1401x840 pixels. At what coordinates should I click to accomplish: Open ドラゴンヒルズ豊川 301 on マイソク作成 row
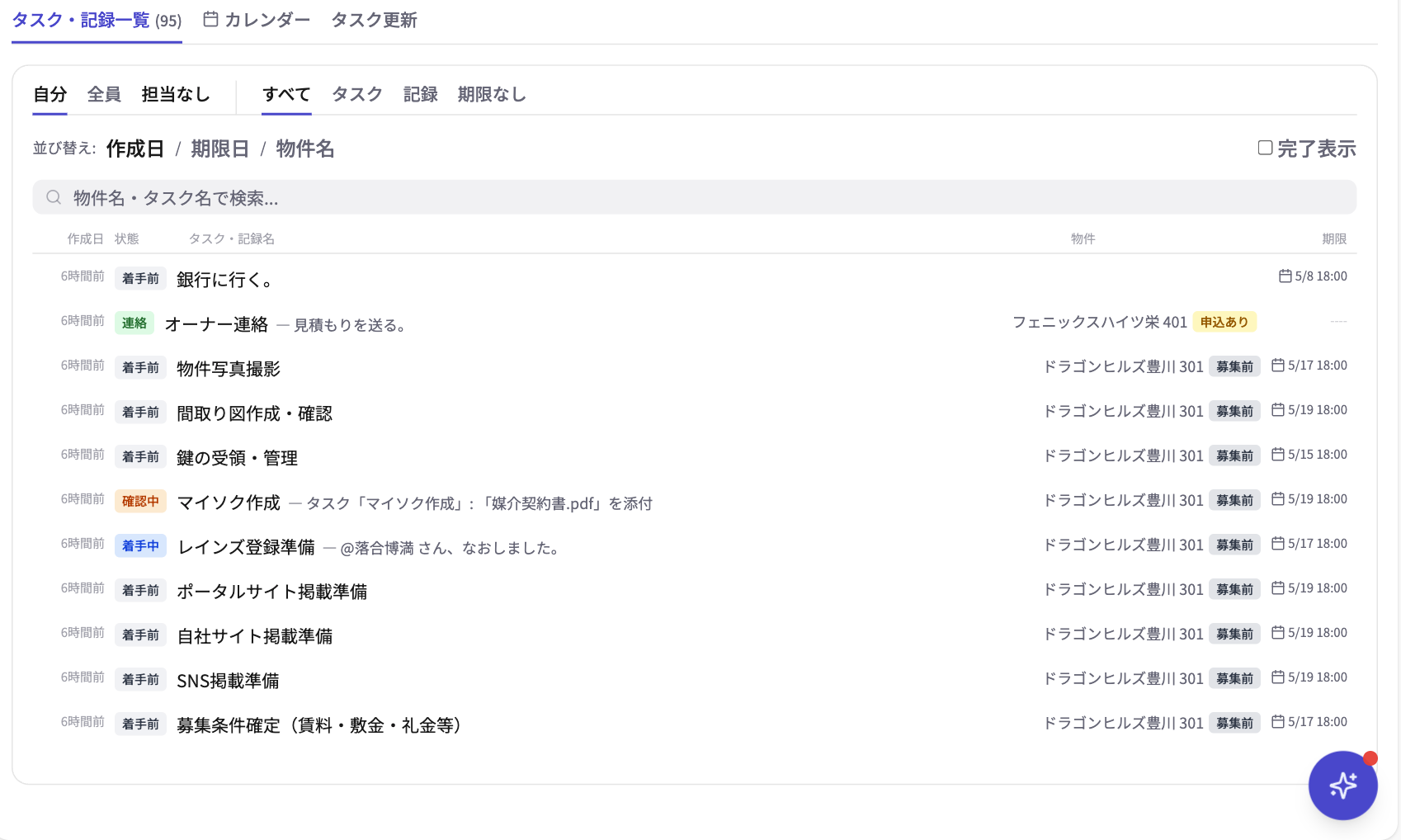[1123, 500]
